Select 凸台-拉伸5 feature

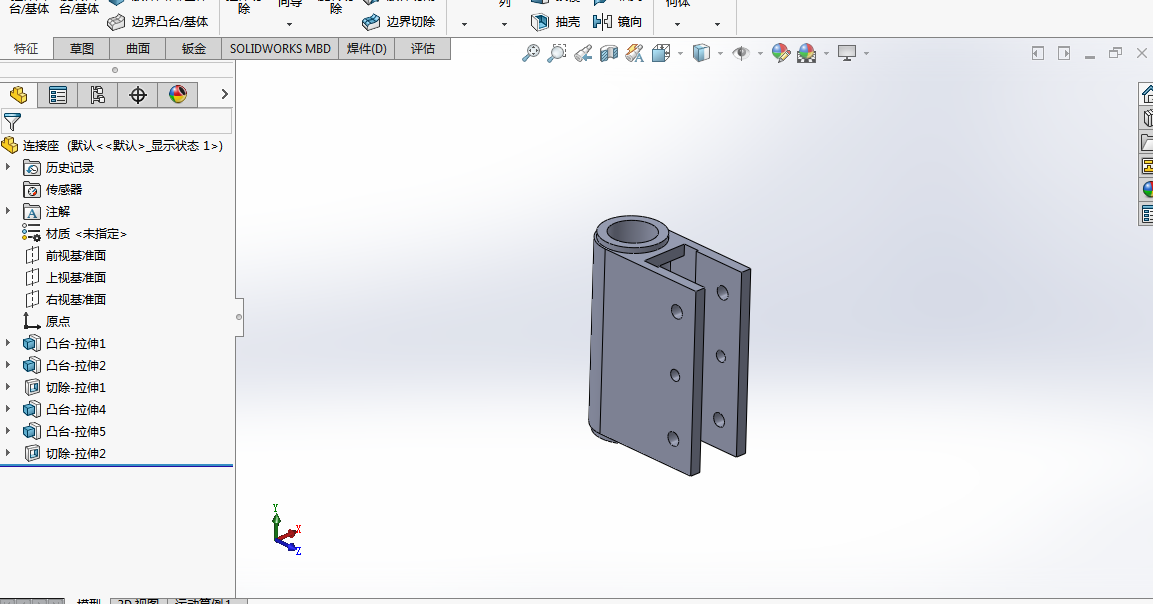click(x=65, y=431)
